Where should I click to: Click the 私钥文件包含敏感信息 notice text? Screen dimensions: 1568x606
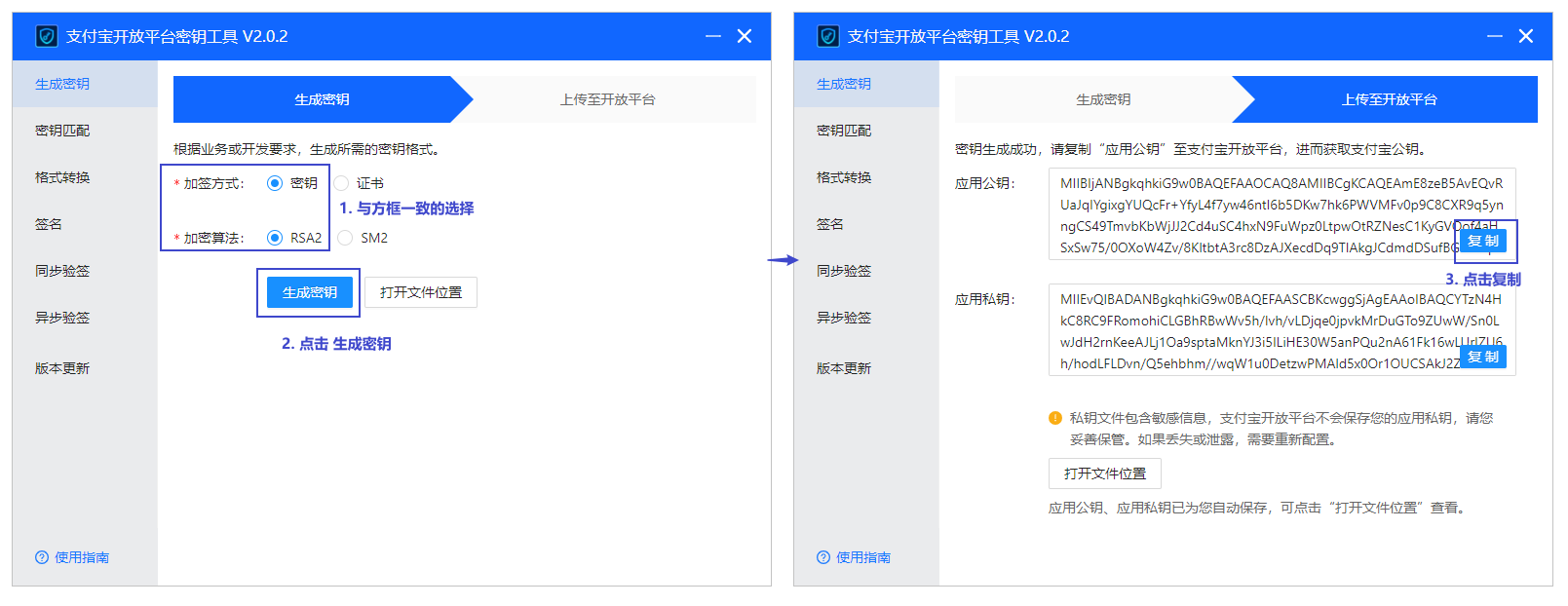point(1281,429)
